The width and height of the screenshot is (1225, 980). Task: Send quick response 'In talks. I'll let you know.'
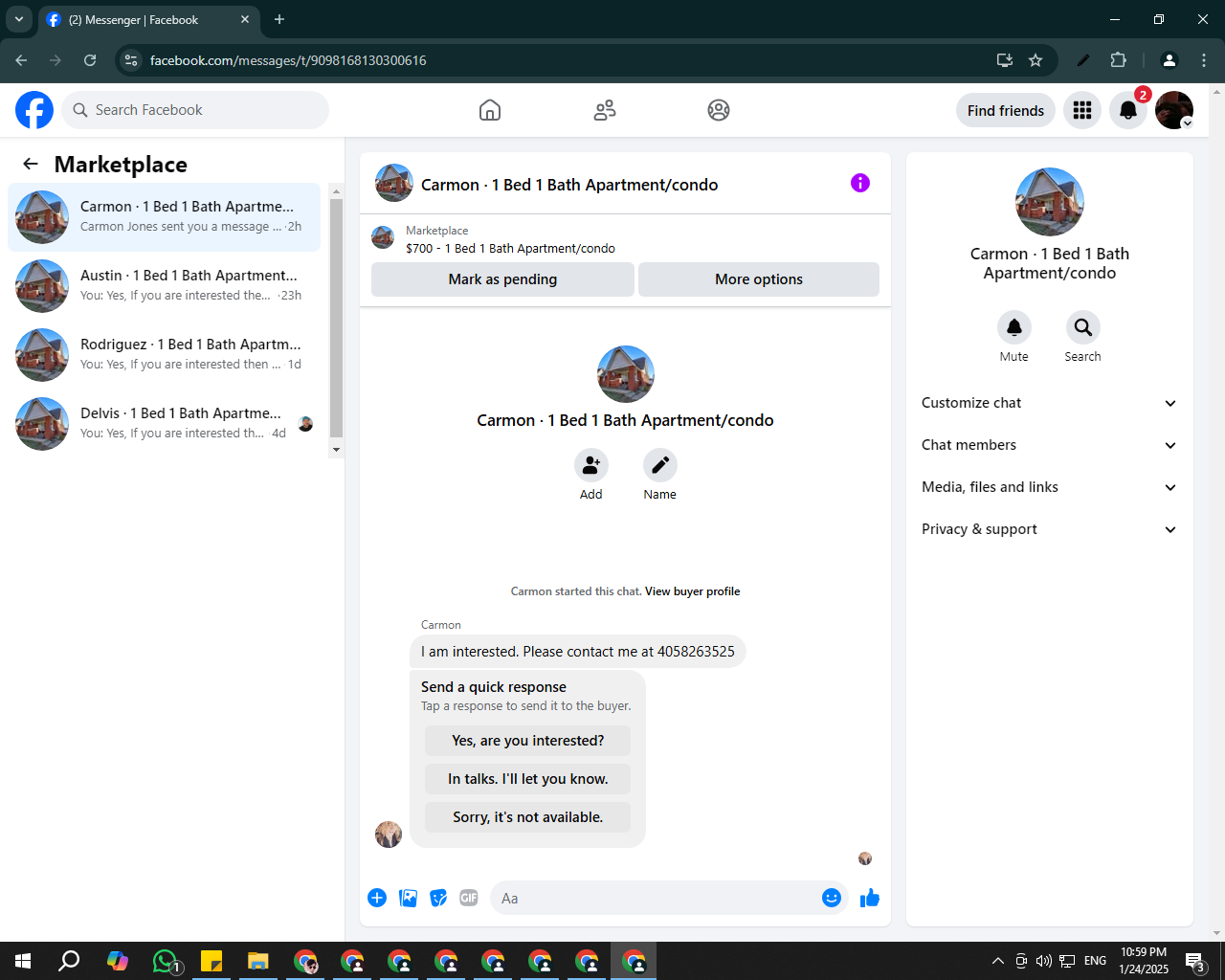[x=528, y=779]
